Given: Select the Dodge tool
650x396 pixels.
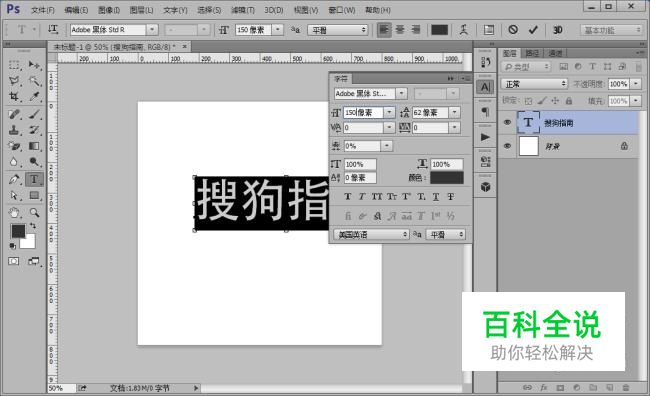Looking at the screenshot, I should 34,162.
